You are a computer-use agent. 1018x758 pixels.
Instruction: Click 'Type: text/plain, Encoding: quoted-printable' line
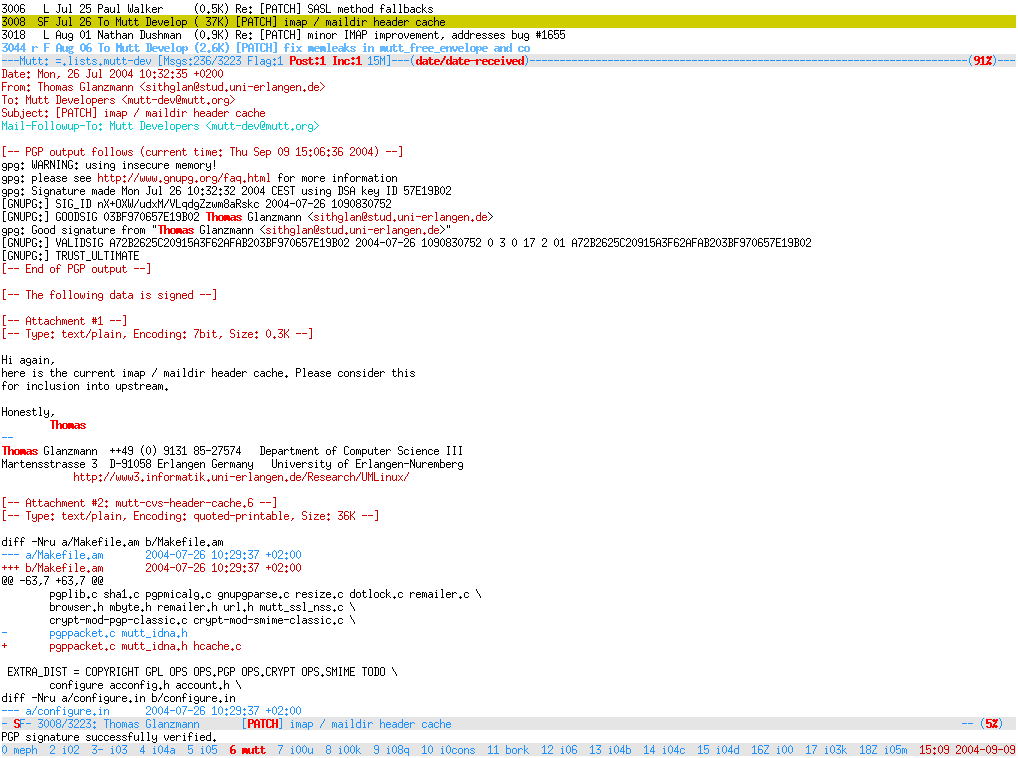coord(190,516)
